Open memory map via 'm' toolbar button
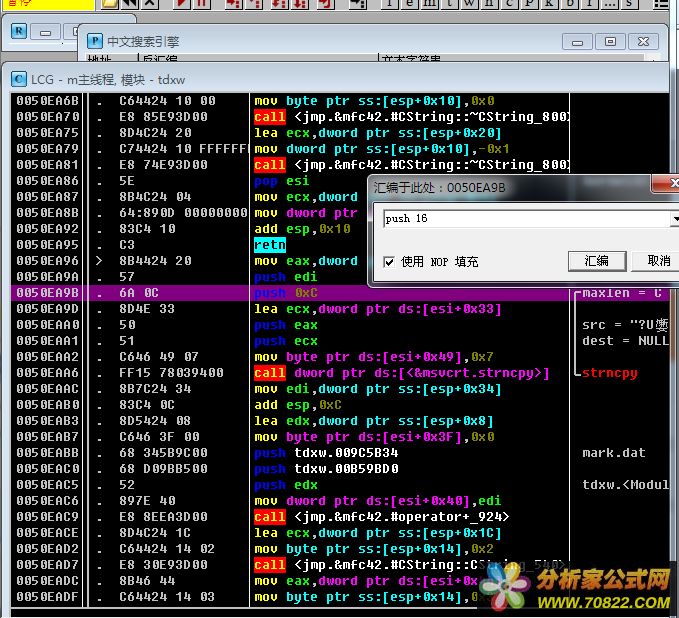The image size is (679, 618). point(429,3)
